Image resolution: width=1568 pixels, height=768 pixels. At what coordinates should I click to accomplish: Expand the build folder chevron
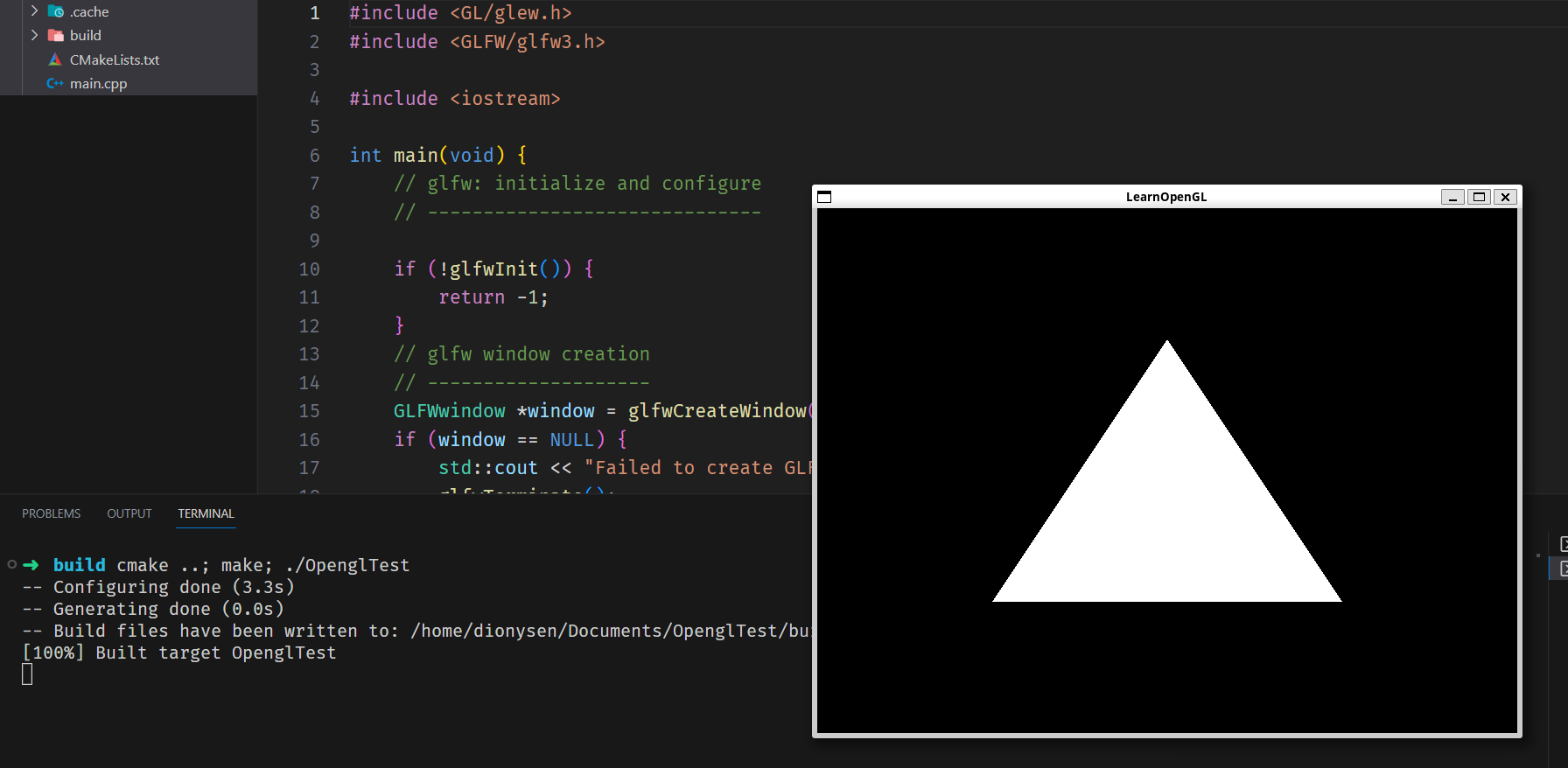[x=34, y=35]
